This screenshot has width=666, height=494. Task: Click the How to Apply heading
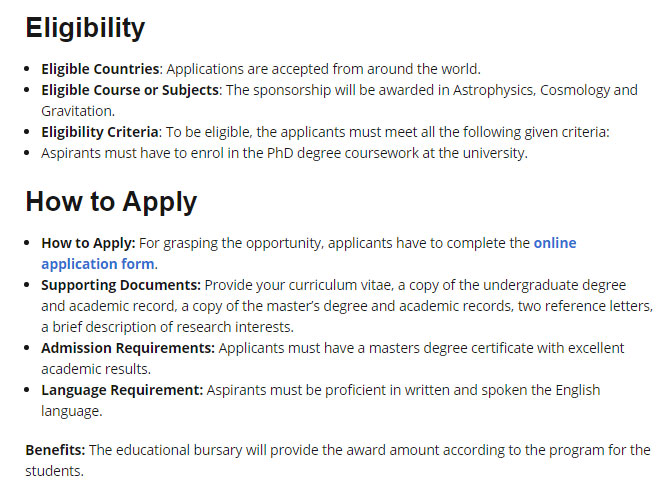point(111,202)
